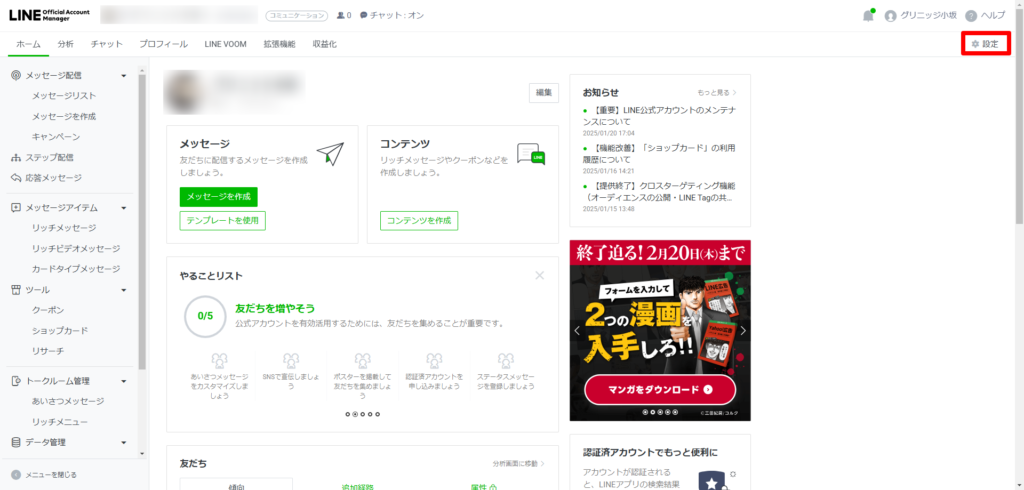Open 設定 with the gear icon
The image size is (1024, 490).
pos(985,44)
